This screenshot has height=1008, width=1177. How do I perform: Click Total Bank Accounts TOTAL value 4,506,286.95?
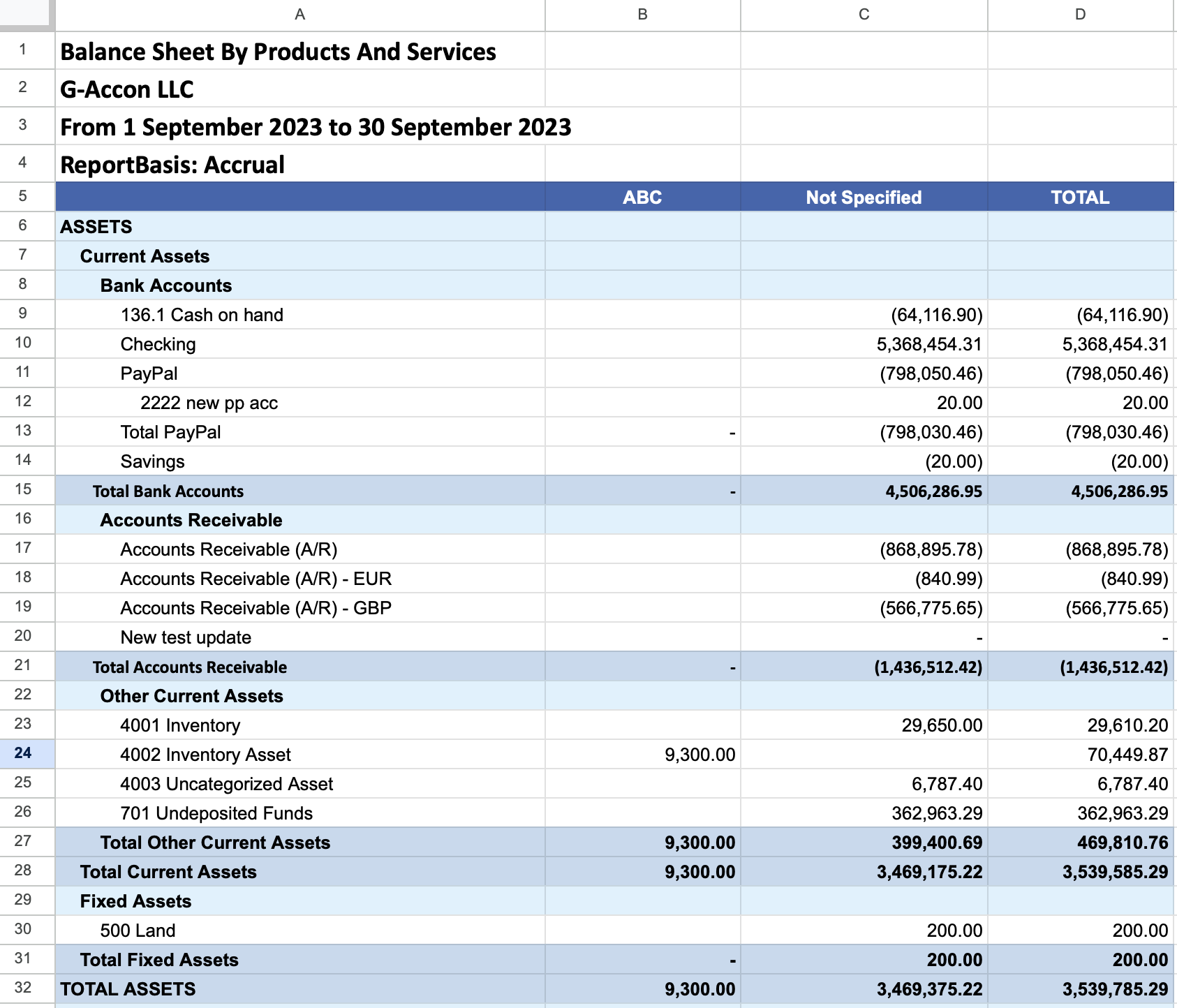click(1081, 490)
